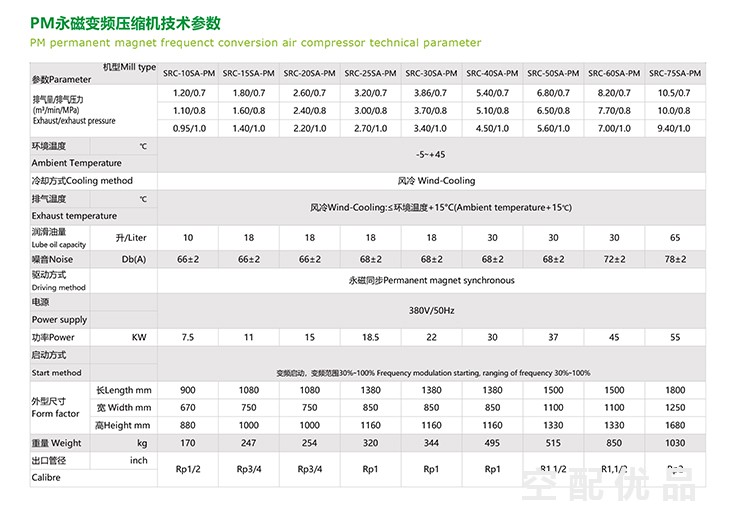
Task: Select the SRC-15SA-PM column header
Action: coord(248,74)
